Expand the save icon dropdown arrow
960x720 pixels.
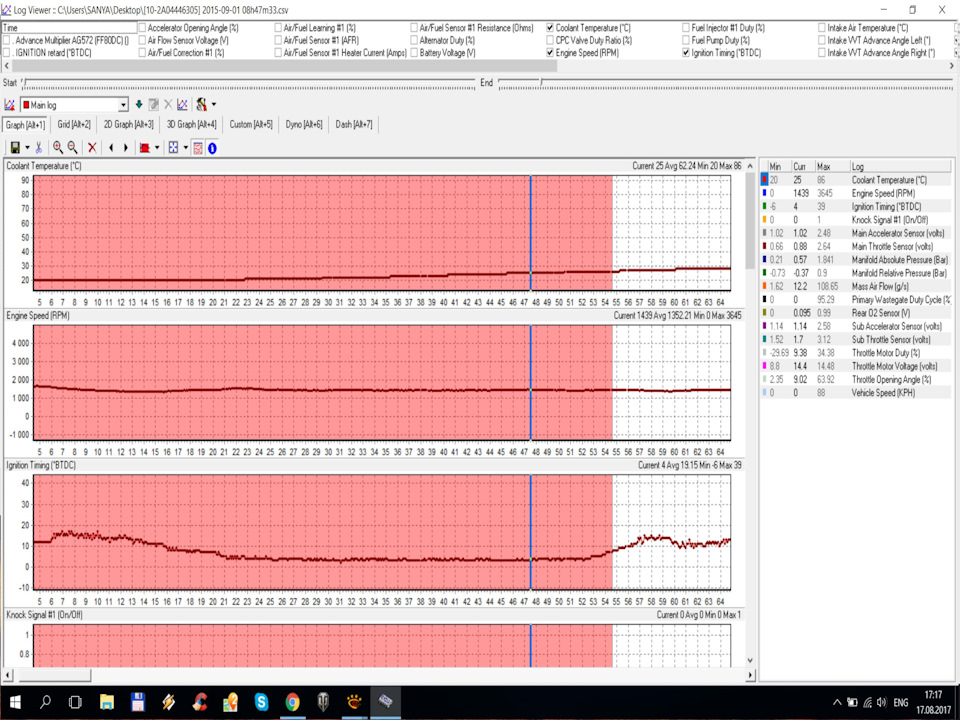26,147
